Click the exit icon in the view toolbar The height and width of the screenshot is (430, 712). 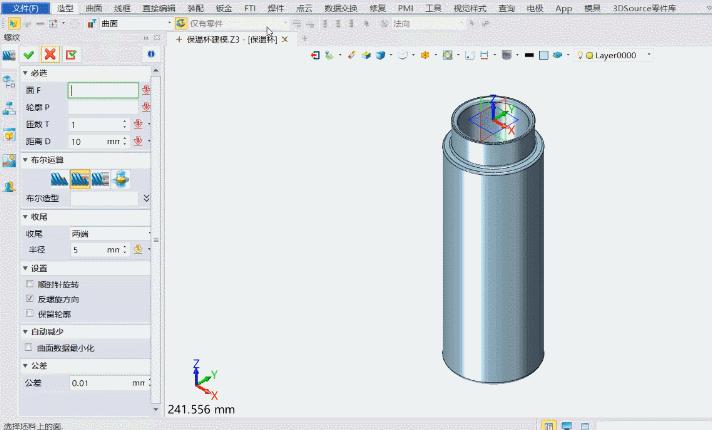(315, 55)
